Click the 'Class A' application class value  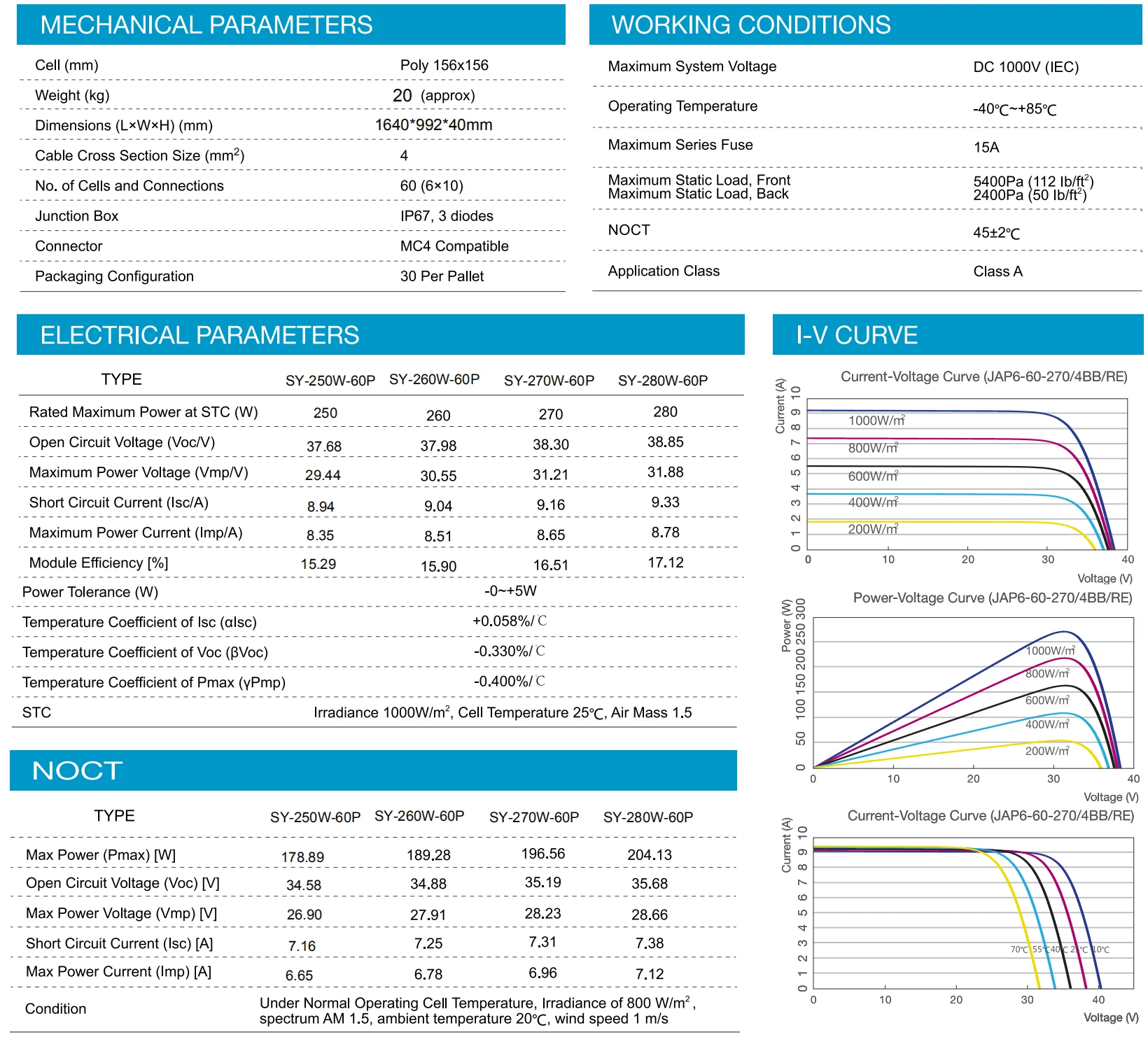998,271
